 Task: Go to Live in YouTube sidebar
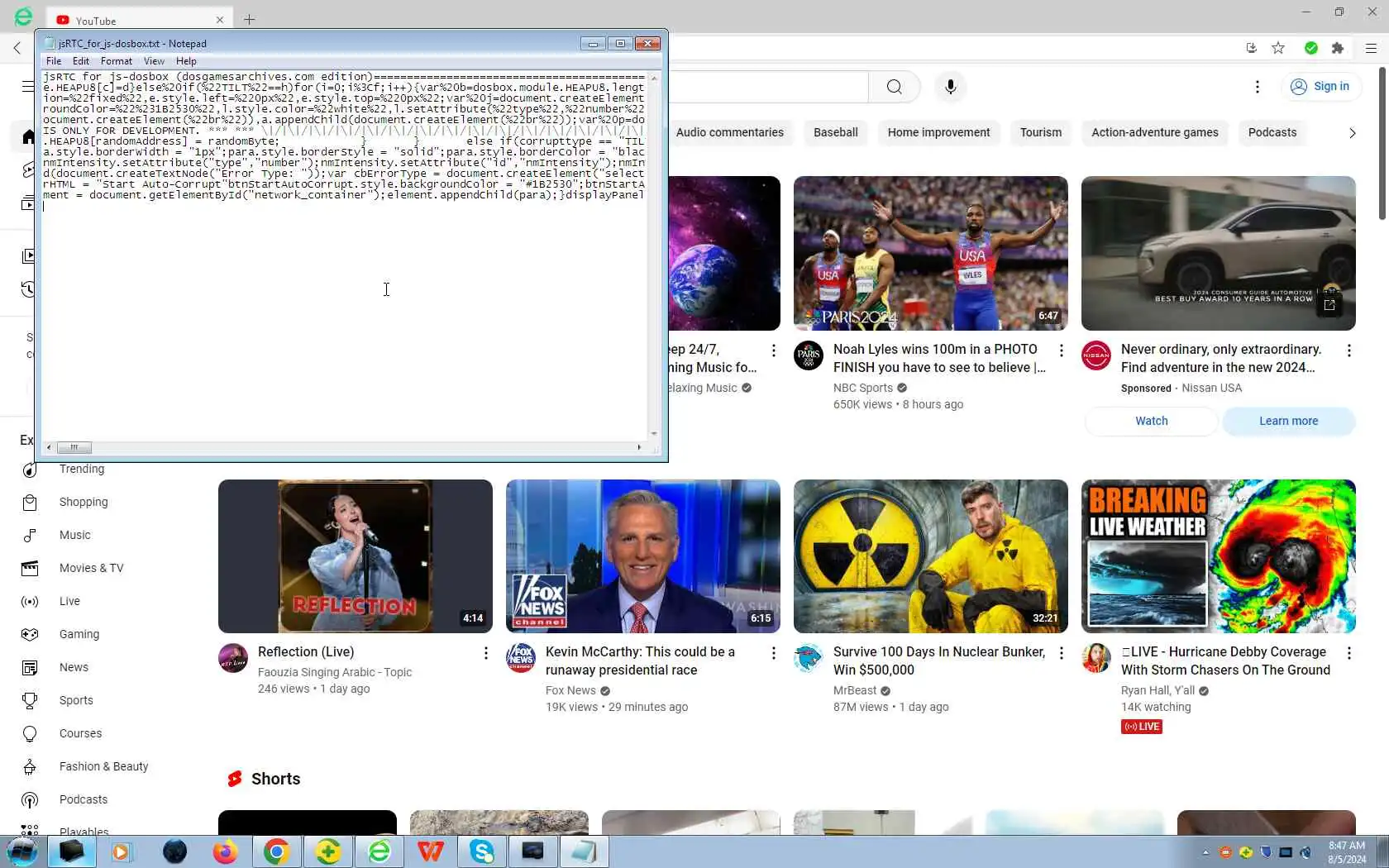click(69, 601)
